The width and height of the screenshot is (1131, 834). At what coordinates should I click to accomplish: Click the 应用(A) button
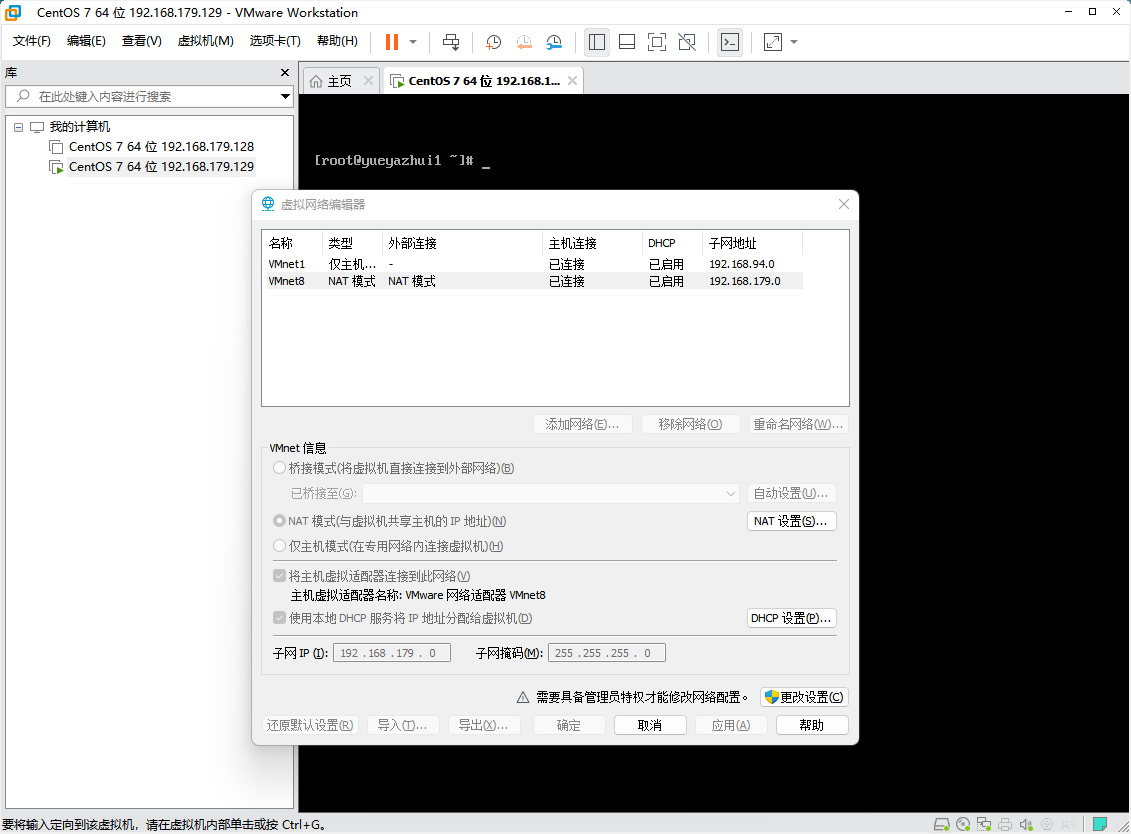pyautogui.click(x=731, y=725)
